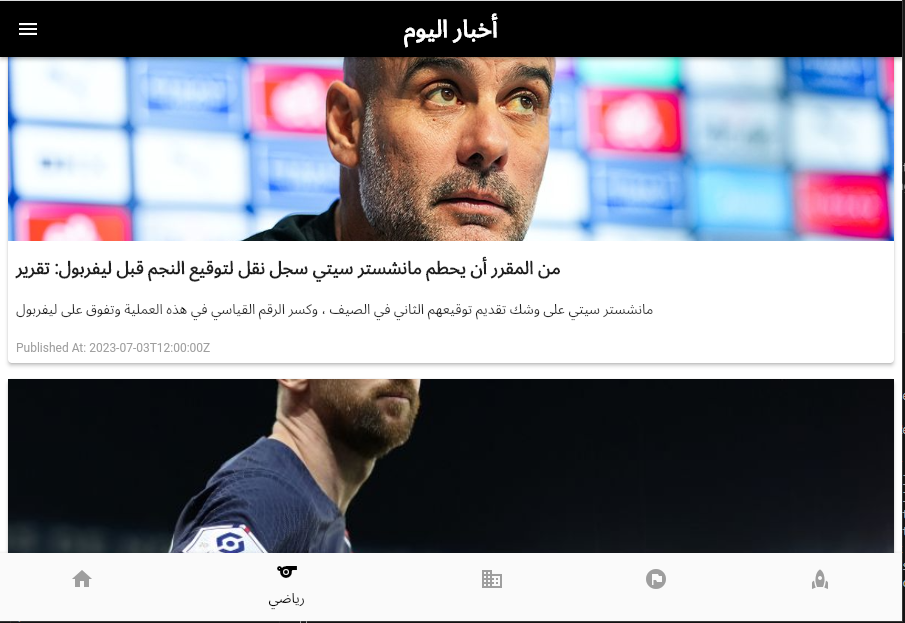Image resolution: width=905 pixels, height=623 pixels.
Task: Click empty space beside the timestamp in first card
Action: 548,348
